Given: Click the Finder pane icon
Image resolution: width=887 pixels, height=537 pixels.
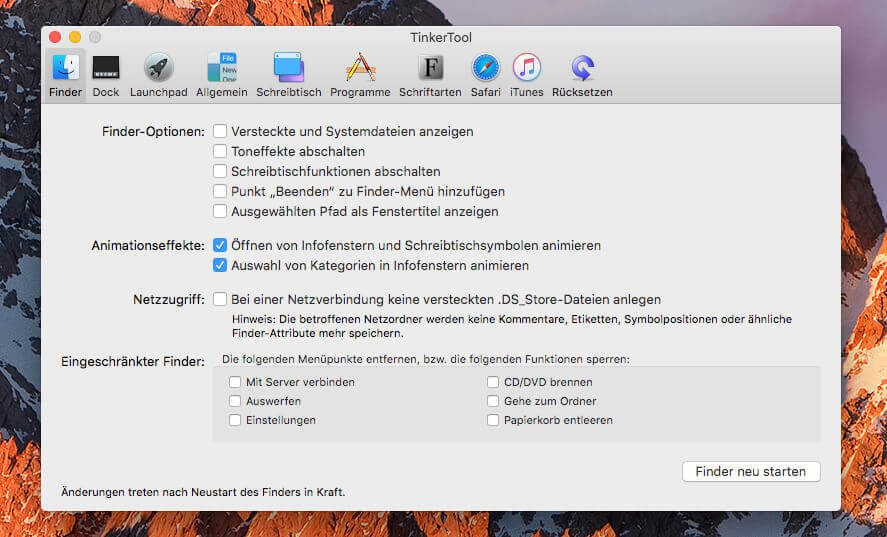Looking at the screenshot, I should (x=65, y=68).
